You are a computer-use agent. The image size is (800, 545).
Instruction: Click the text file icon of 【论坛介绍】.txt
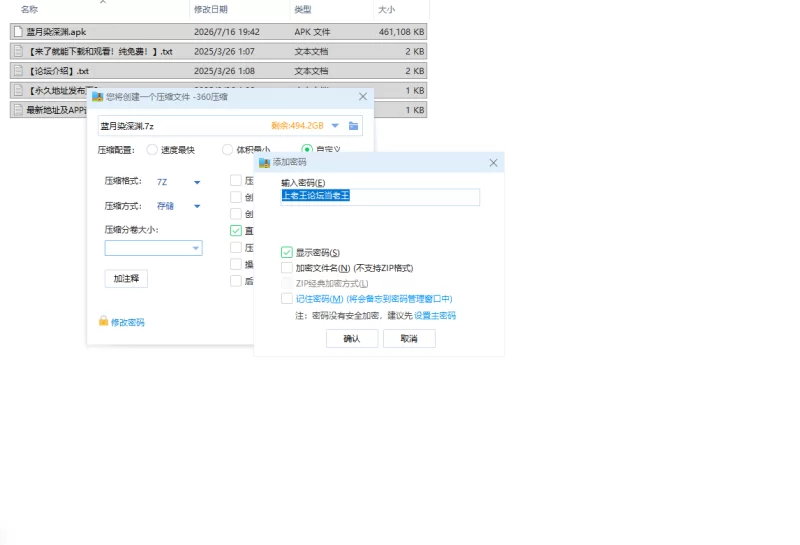point(18,71)
